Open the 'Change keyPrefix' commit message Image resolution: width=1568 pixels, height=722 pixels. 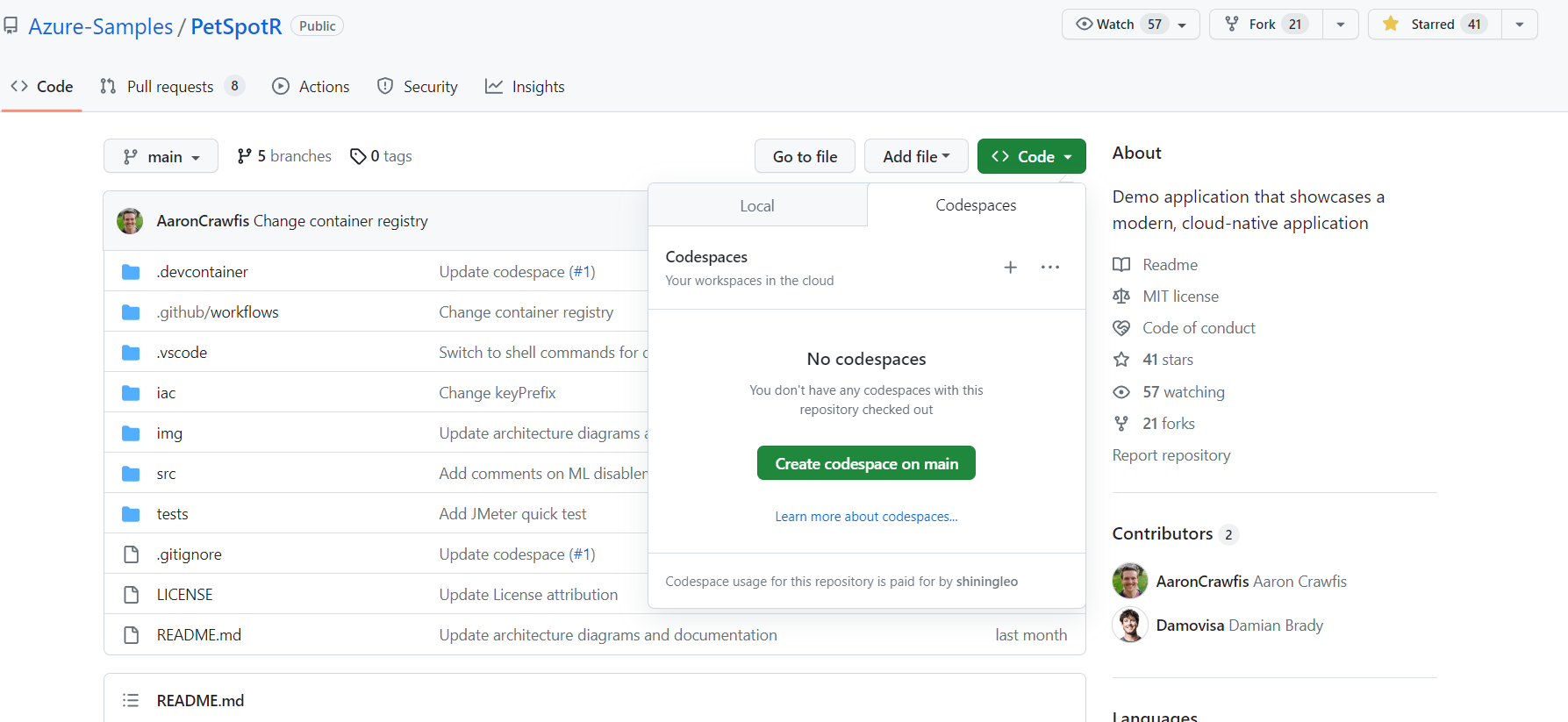498,393
